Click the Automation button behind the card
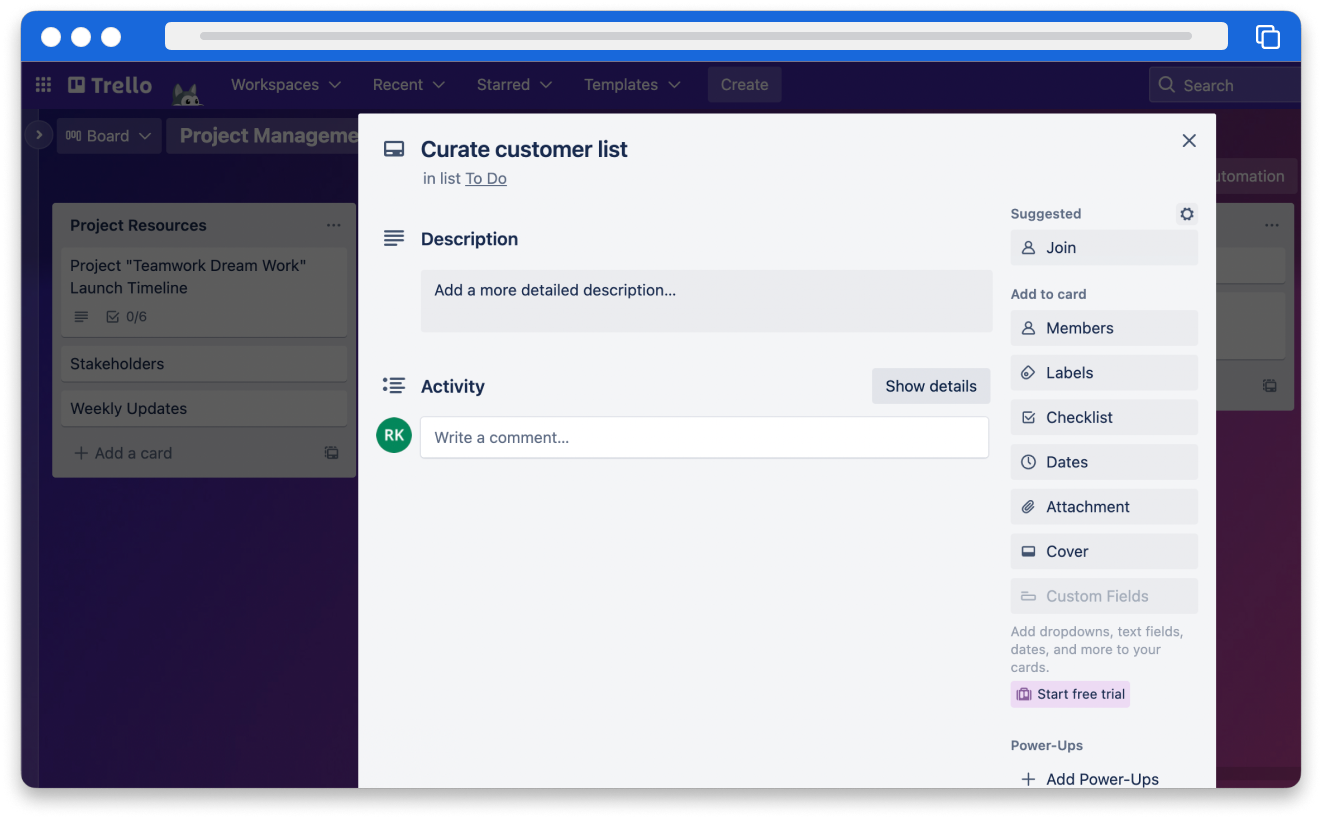This screenshot has width=1322, height=819. 1256,176
